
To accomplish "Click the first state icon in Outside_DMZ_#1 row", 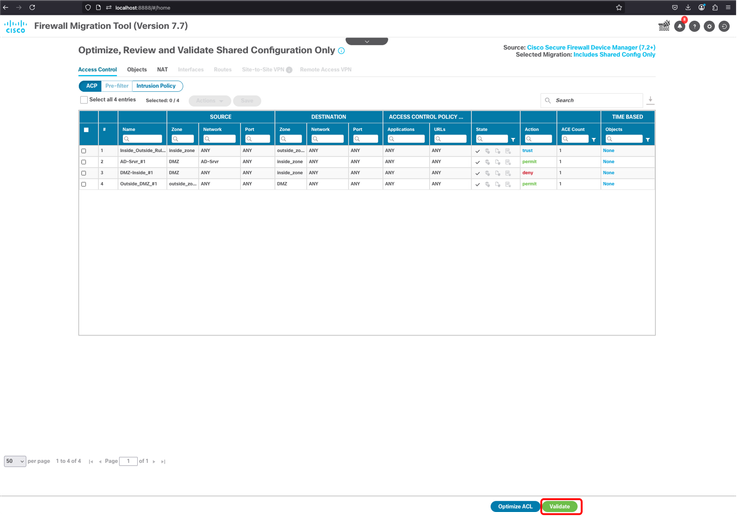I will (487, 184).
